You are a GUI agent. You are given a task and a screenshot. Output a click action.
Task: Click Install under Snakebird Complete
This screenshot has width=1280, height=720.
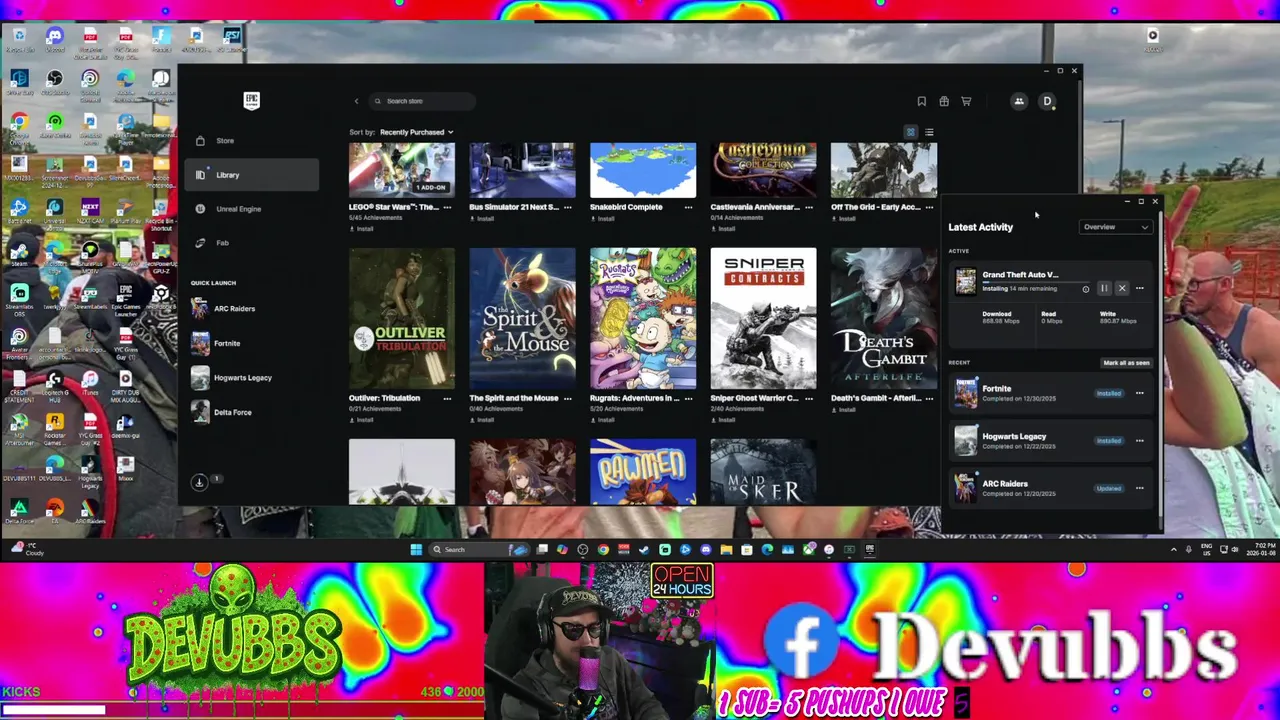tap(602, 218)
